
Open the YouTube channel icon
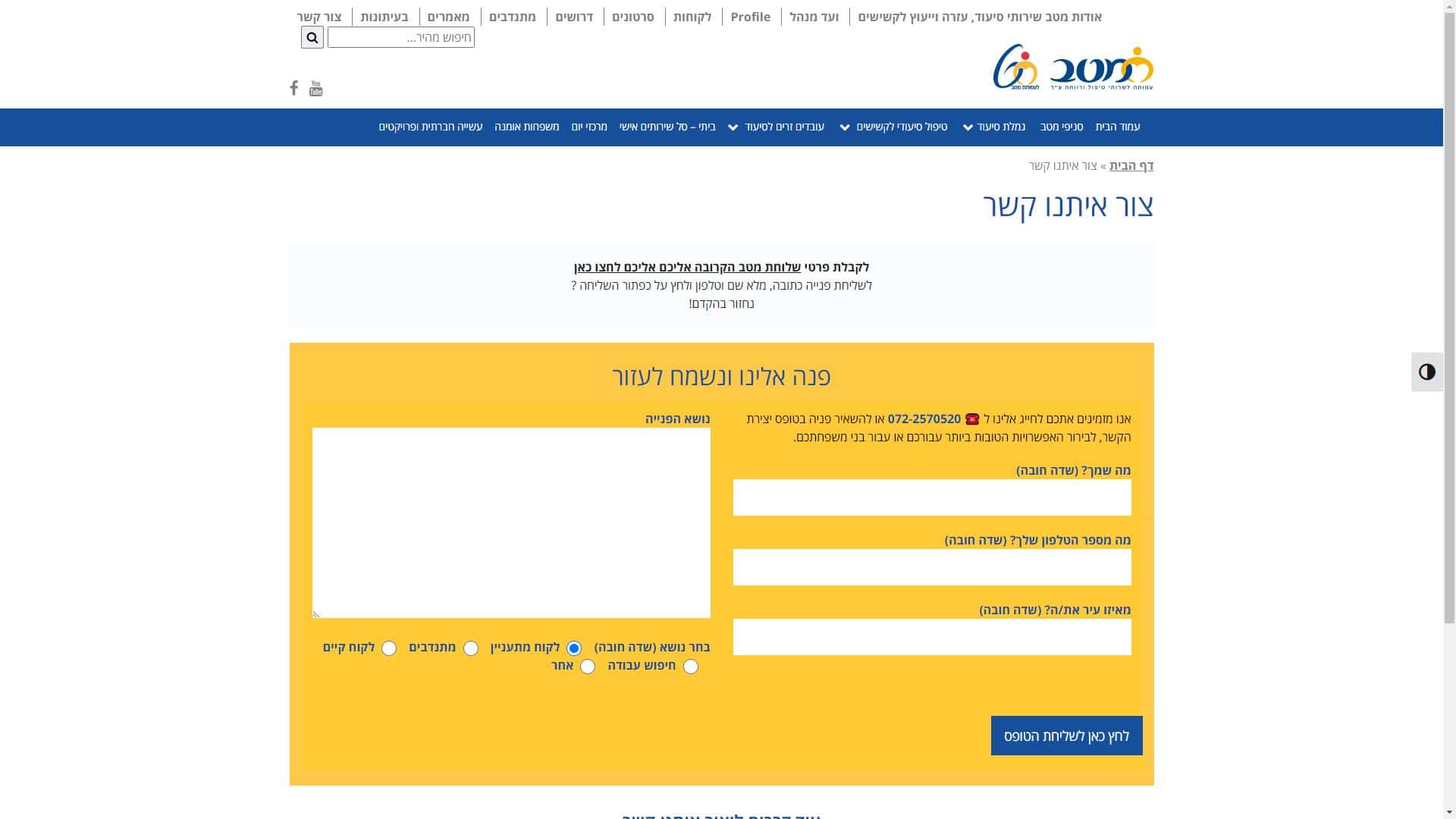pos(316,89)
